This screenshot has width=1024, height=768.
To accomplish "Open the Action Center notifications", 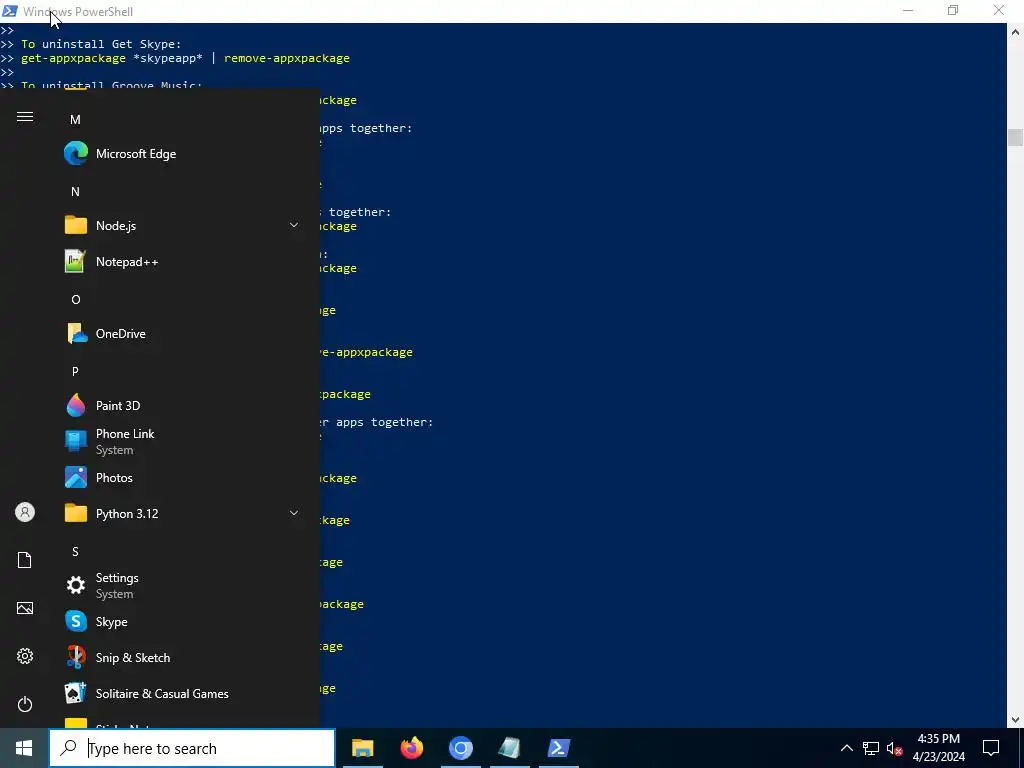I will (991, 748).
